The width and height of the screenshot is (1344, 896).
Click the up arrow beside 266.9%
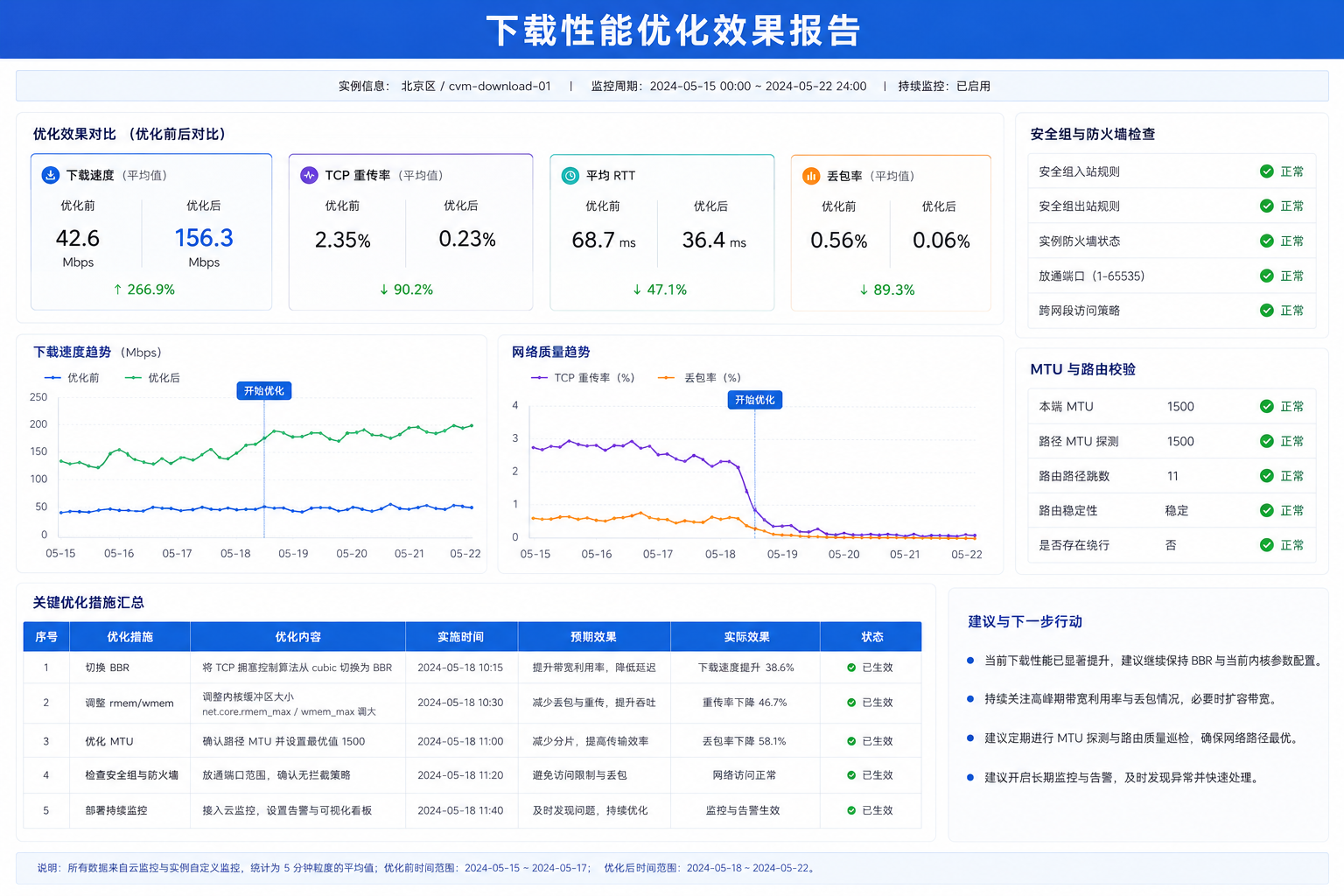(117, 289)
